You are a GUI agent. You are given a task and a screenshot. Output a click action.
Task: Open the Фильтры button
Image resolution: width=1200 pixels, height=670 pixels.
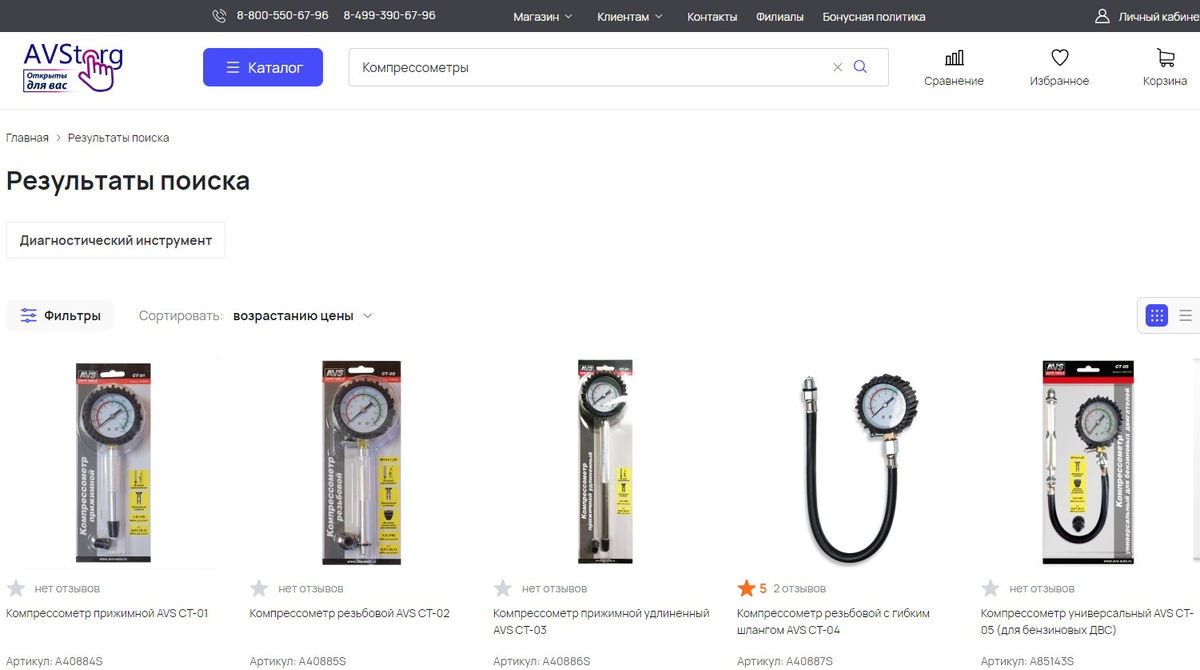tap(60, 316)
